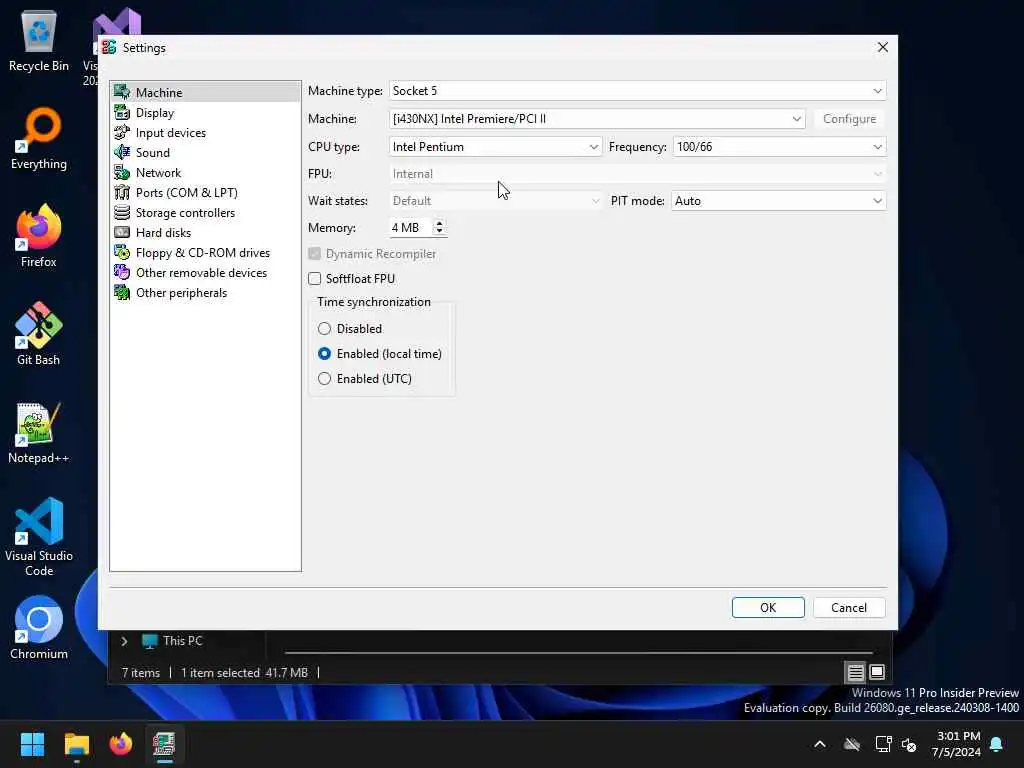This screenshot has width=1024, height=768.
Task: Click the Other peripherals icon
Action: click(121, 293)
